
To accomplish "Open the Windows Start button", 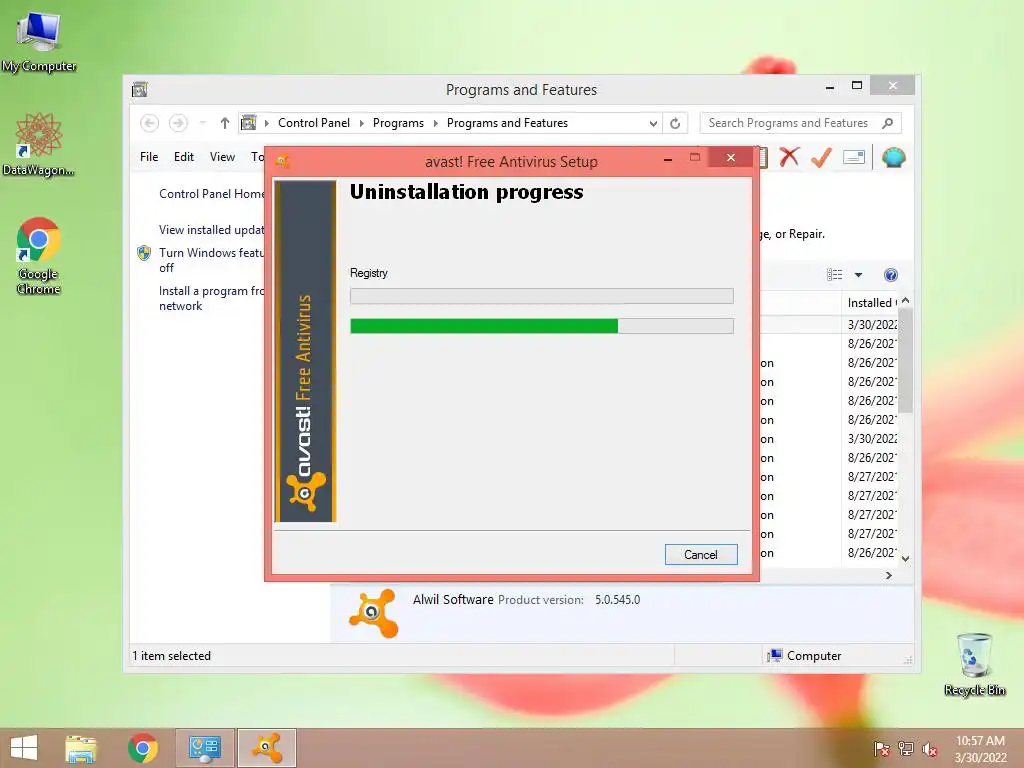I will tap(24, 748).
